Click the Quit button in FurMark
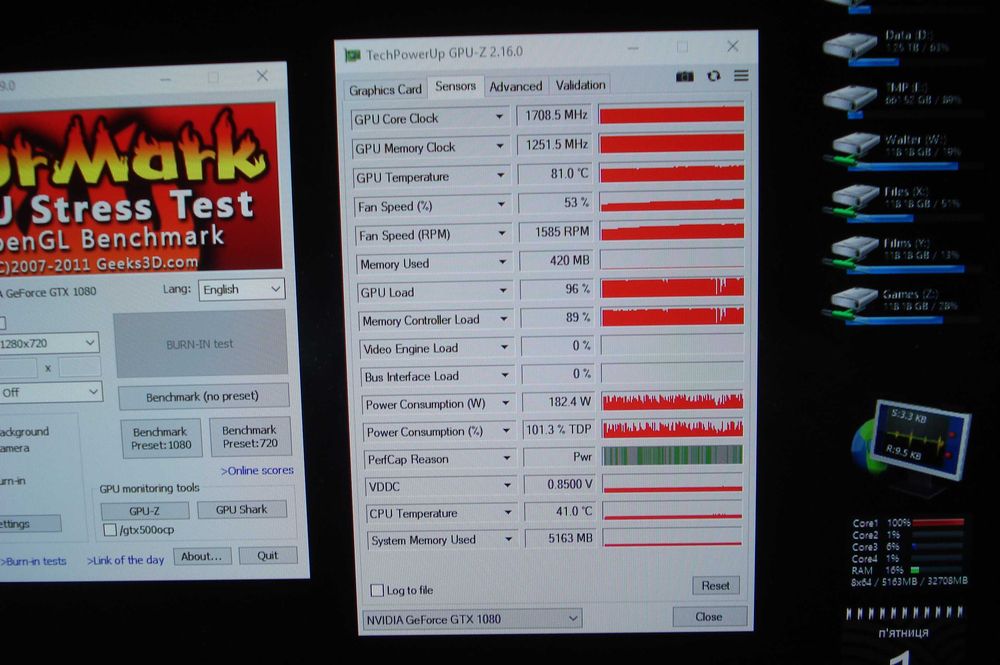The width and height of the screenshot is (1000, 665). [x=268, y=555]
